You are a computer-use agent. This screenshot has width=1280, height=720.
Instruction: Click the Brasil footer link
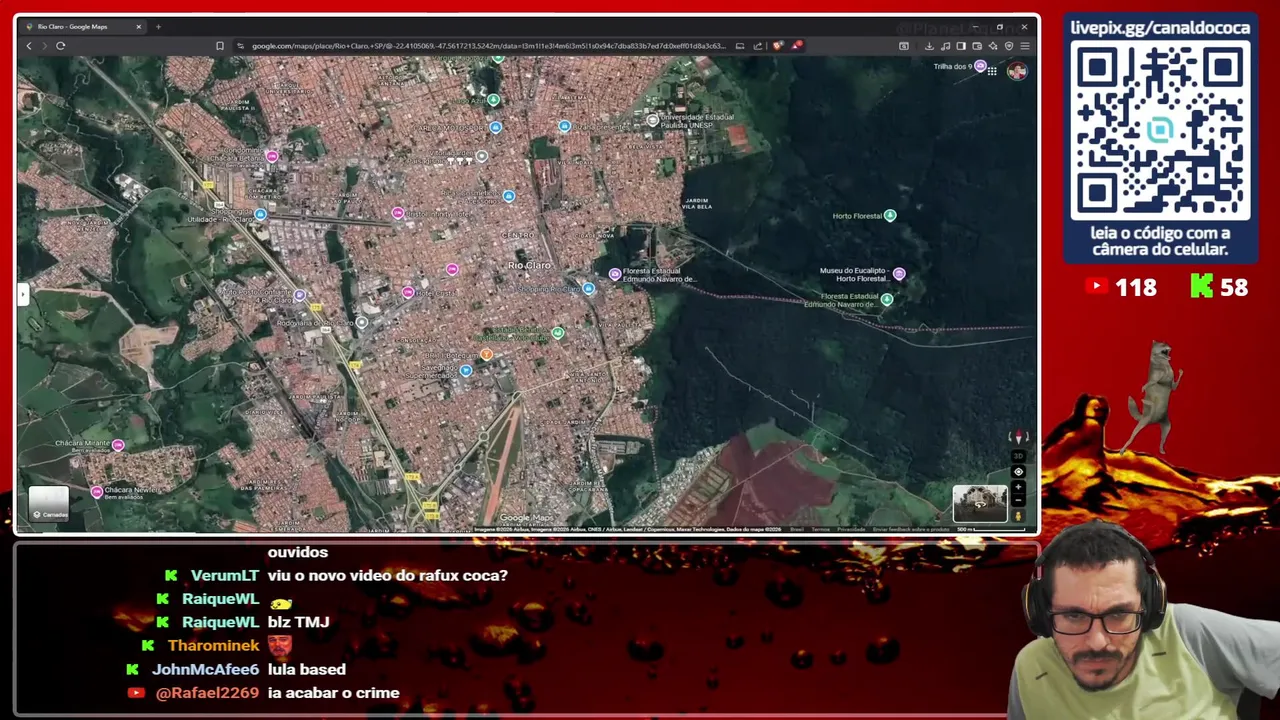click(797, 529)
